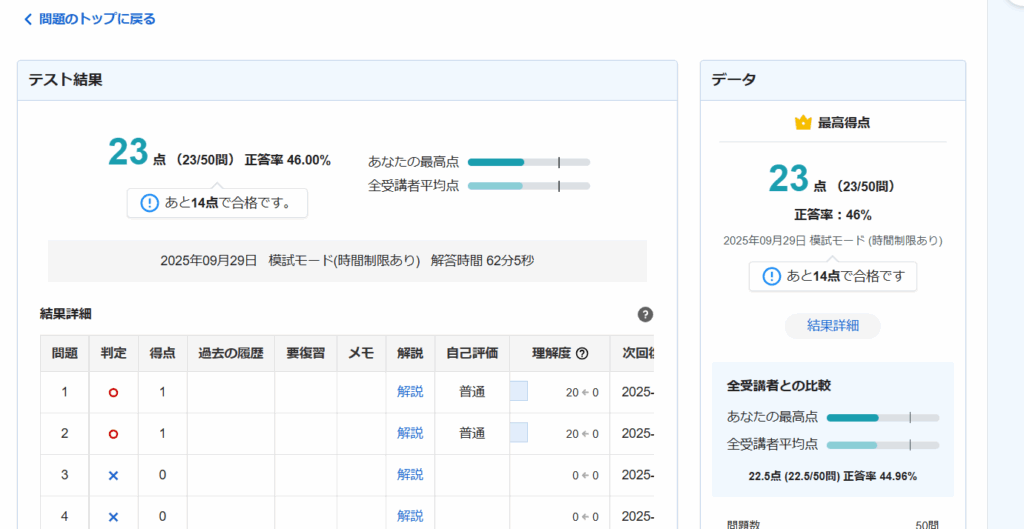Open 自己評価 普通 selector for question 2
This screenshot has height=529, width=1024.
(x=472, y=434)
